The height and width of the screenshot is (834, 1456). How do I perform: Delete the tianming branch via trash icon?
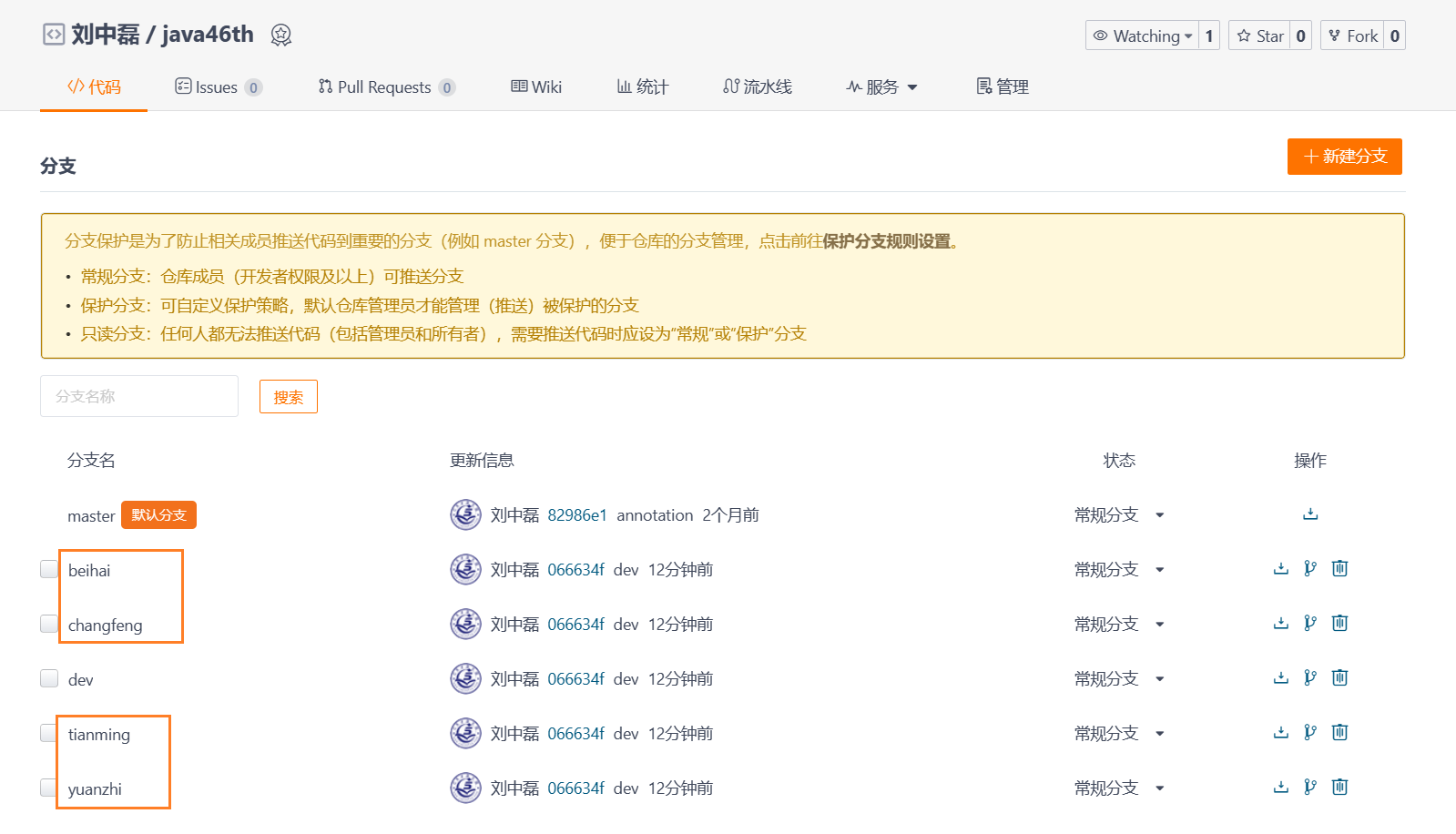(x=1339, y=733)
